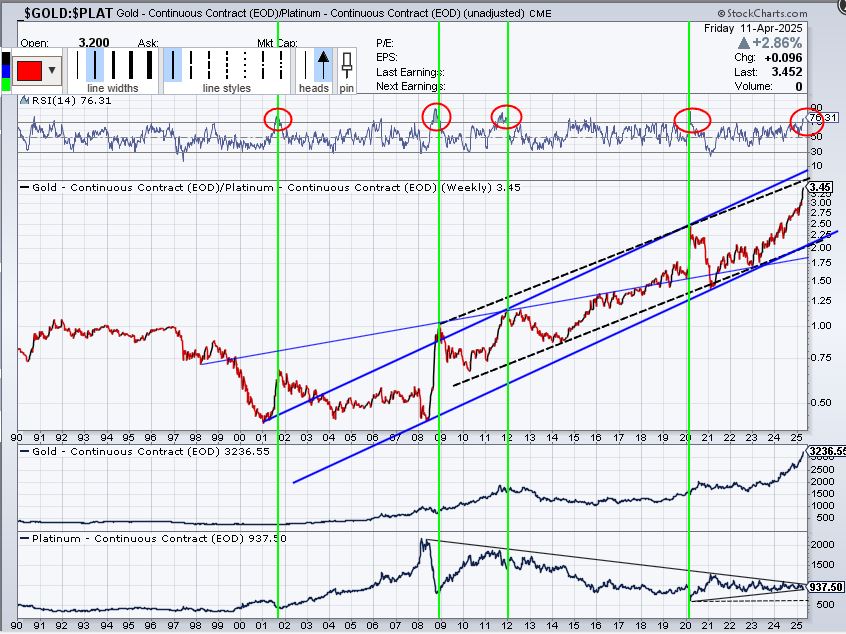The width and height of the screenshot is (846, 634).
Task: Pick the blue color from the palette strip
Action: click(5, 71)
